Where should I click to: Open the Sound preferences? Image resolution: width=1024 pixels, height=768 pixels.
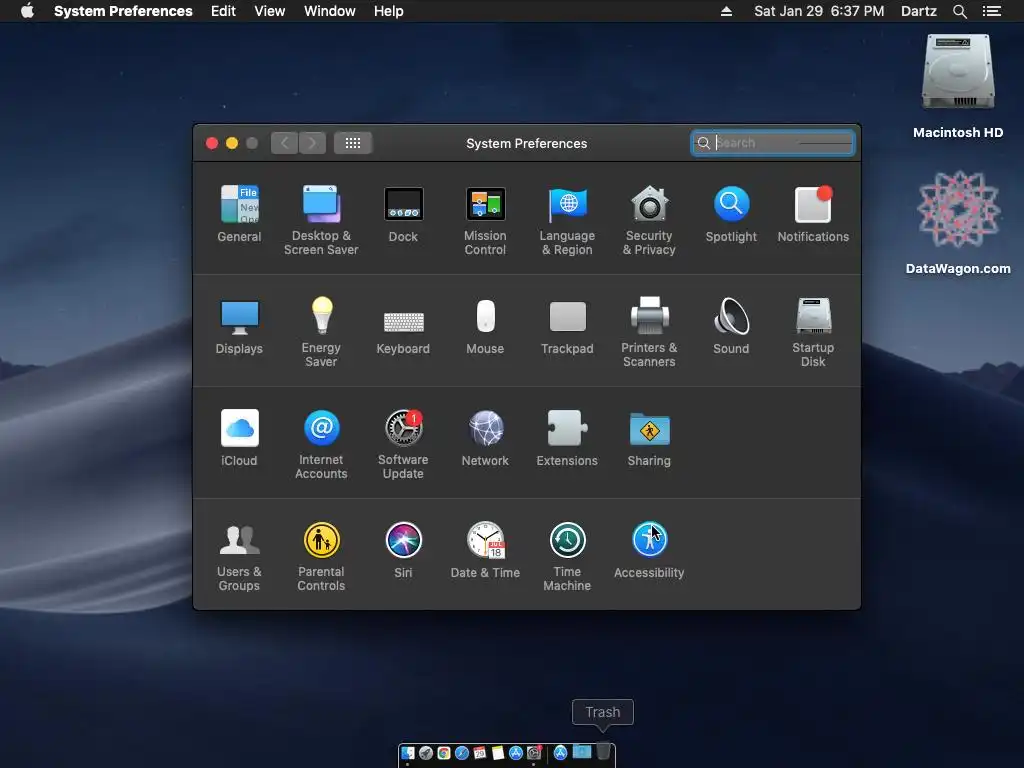pos(731,326)
